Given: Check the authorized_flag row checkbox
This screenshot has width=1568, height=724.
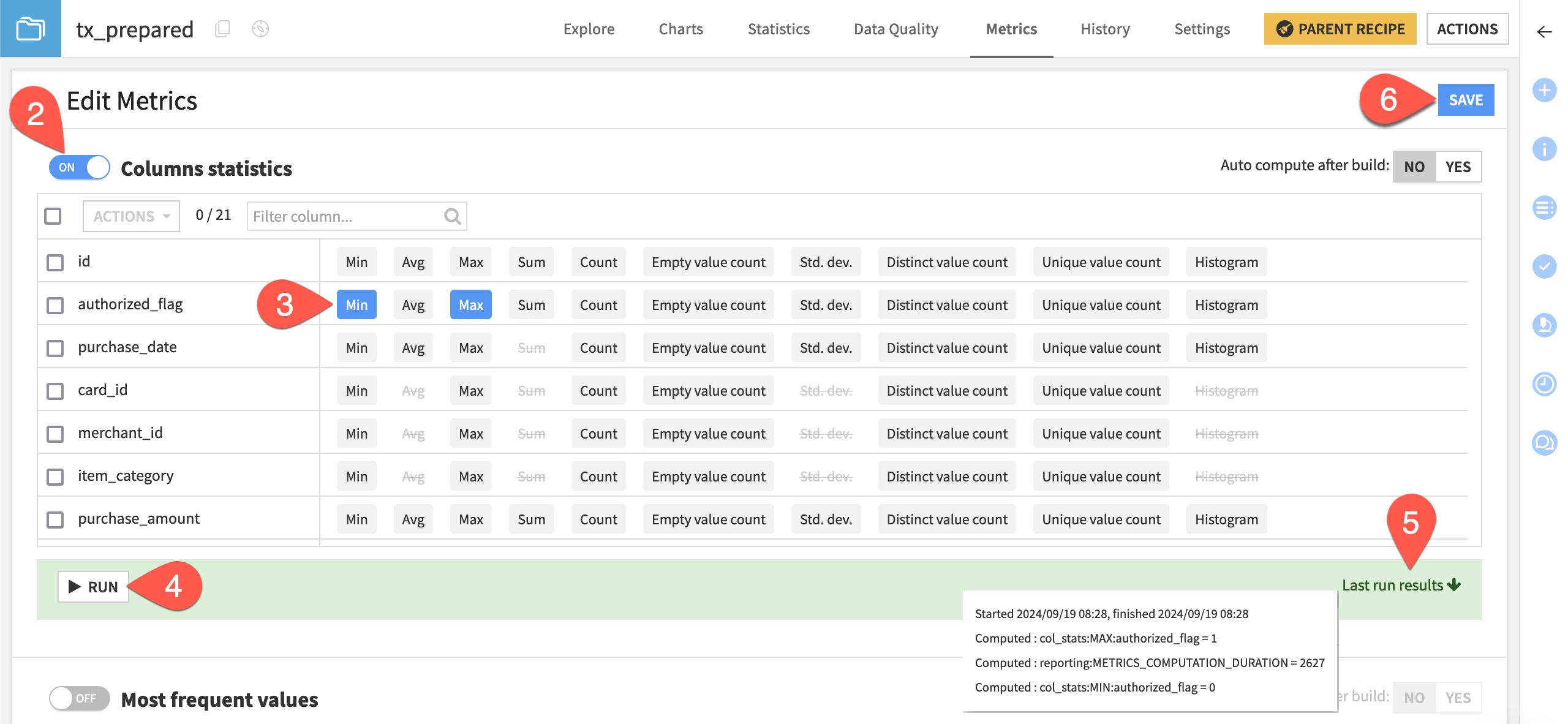Looking at the screenshot, I should (55, 304).
